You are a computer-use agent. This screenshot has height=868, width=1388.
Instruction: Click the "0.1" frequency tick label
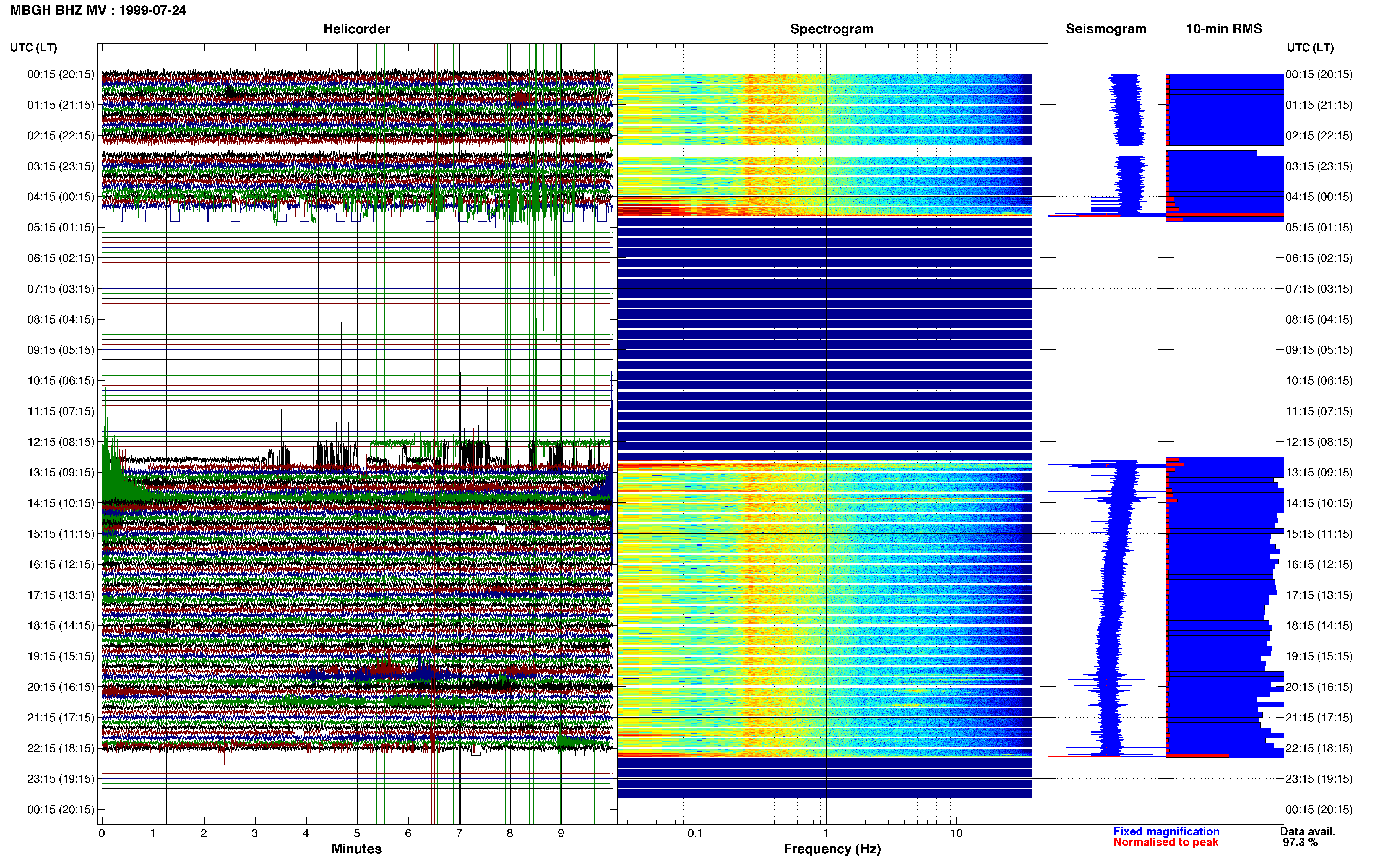695,833
